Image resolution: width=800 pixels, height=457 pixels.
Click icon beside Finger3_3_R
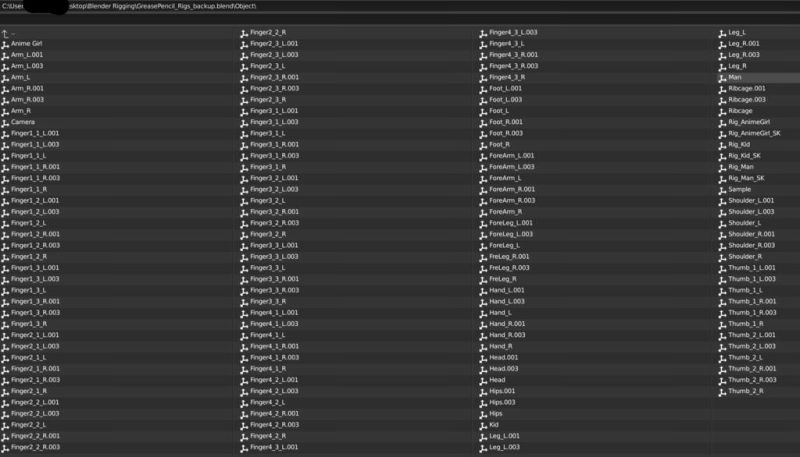click(244, 302)
